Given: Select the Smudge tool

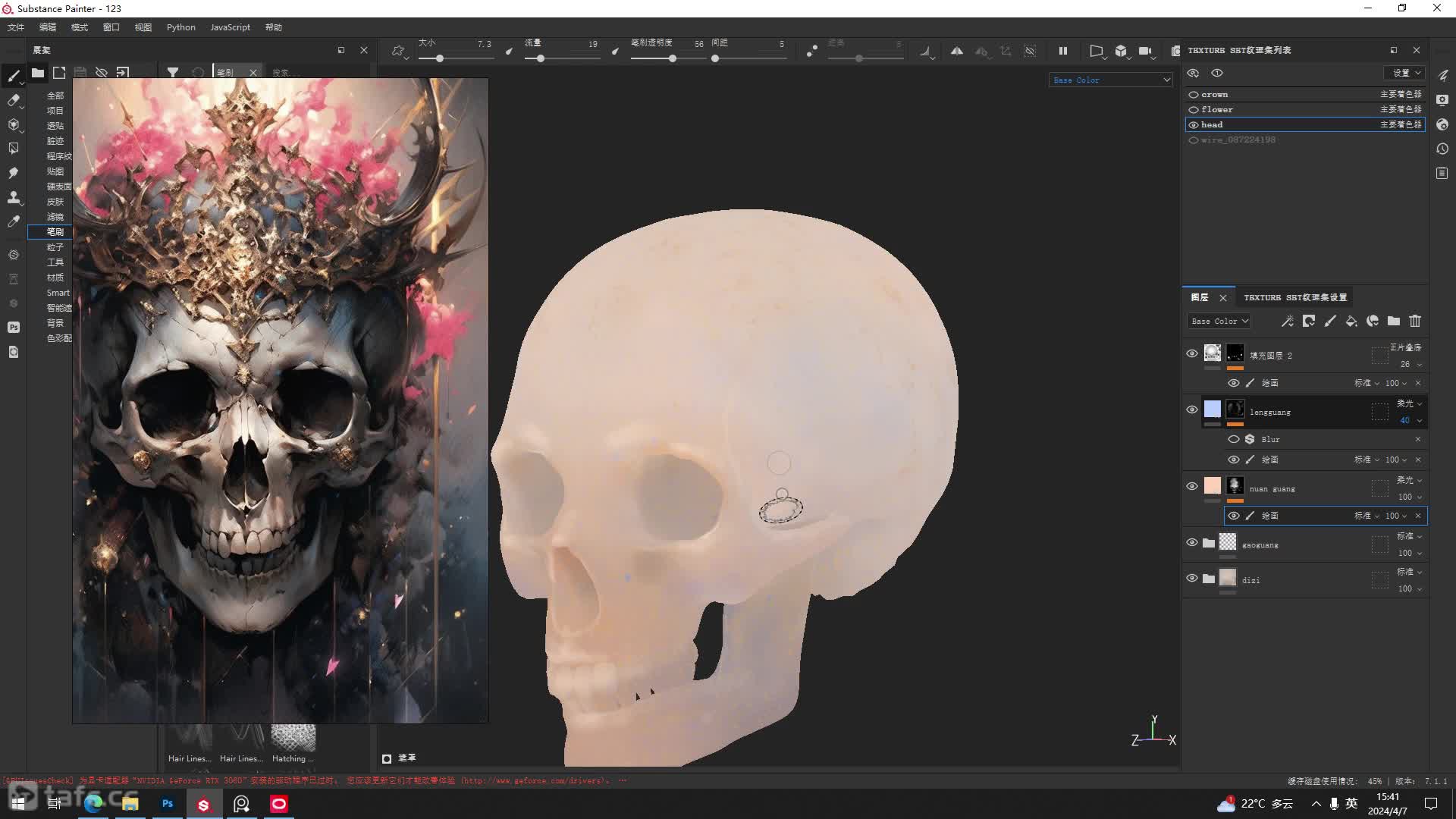Looking at the screenshot, I should pos(13,173).
